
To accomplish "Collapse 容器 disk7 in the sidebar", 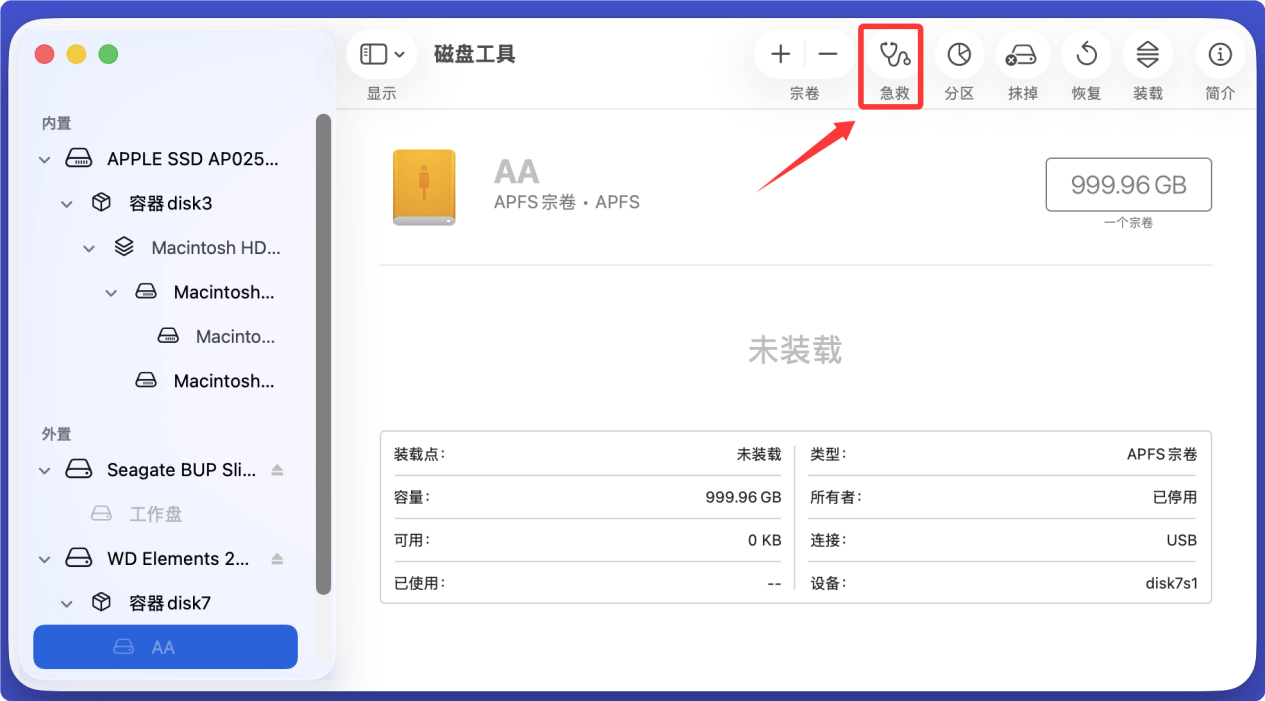I will point(66,602).
